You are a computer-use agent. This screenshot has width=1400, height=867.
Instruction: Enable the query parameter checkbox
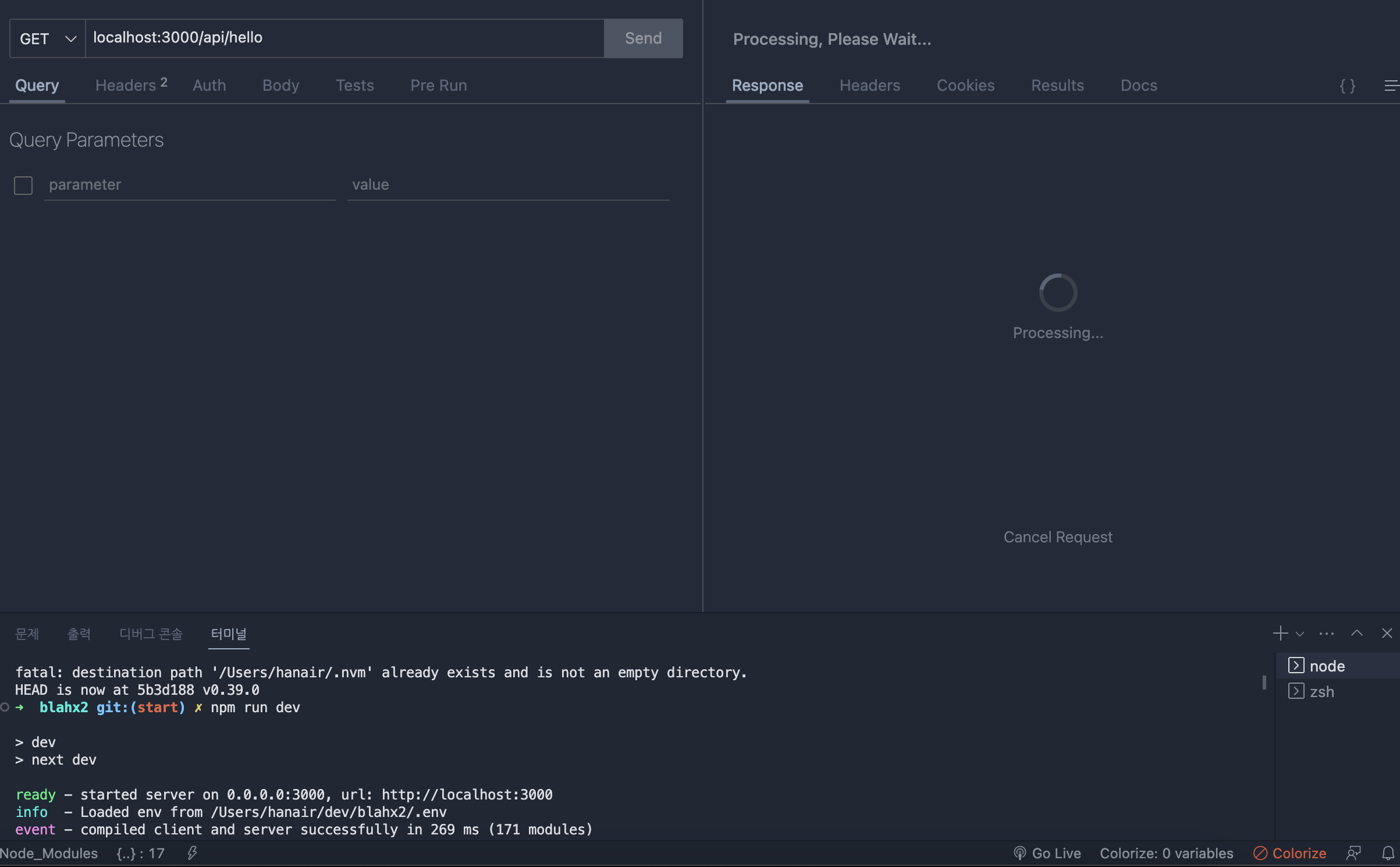23,186
